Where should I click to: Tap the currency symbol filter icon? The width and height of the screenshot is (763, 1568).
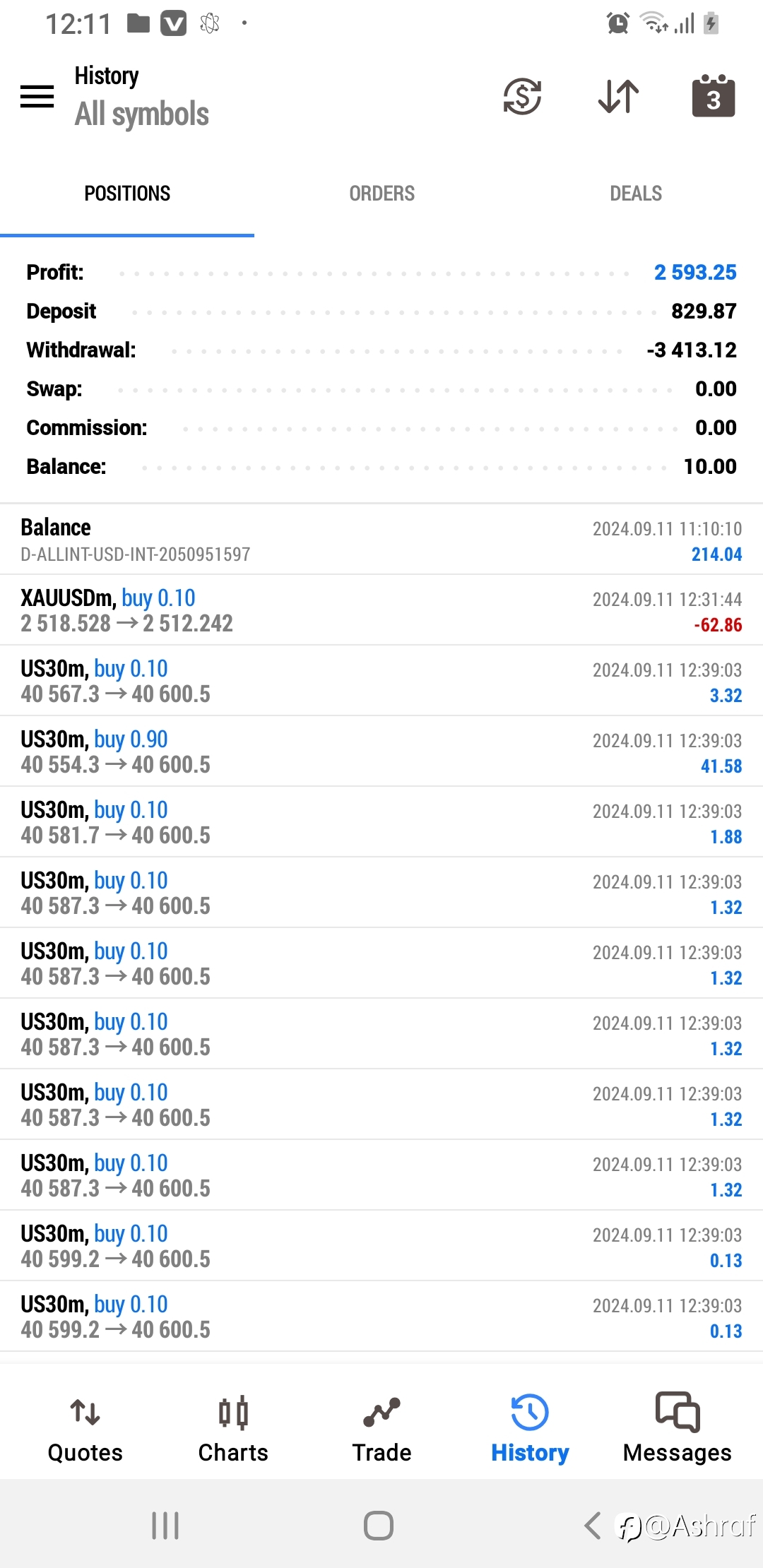[522, 97]
